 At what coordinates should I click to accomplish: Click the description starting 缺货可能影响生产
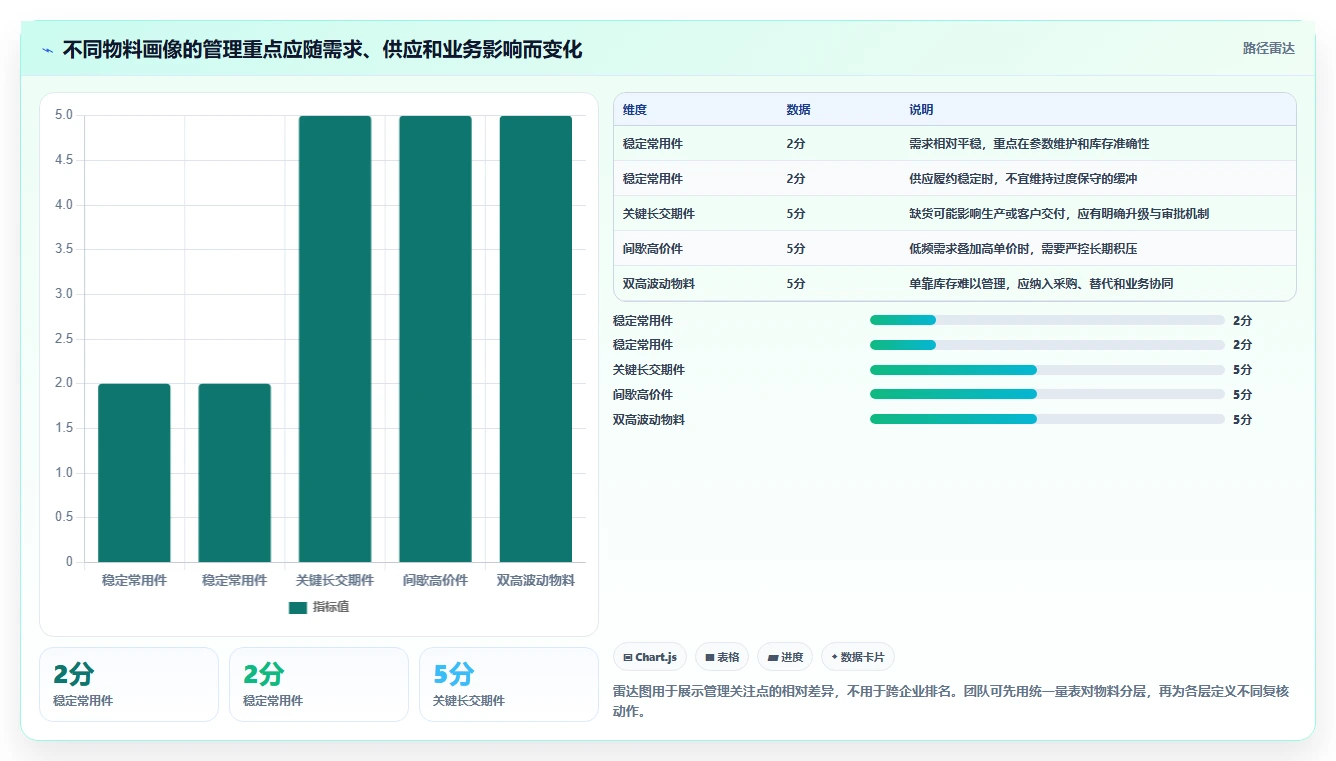pos(1059,214)
